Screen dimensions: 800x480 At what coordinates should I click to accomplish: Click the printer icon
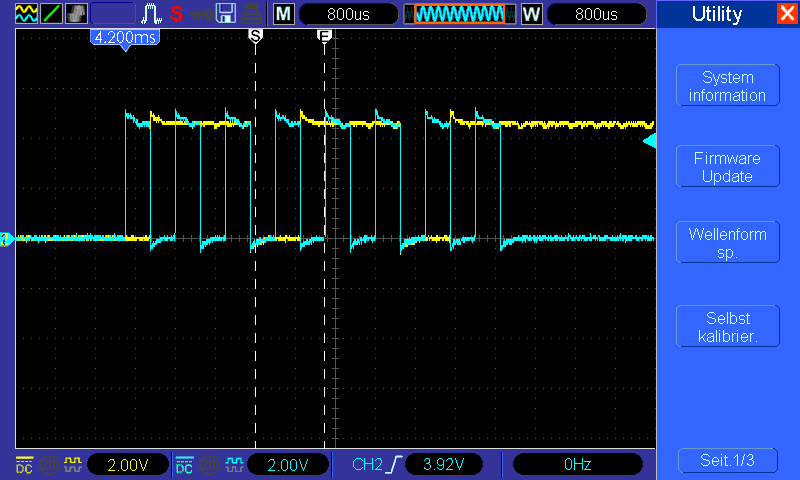252,14
